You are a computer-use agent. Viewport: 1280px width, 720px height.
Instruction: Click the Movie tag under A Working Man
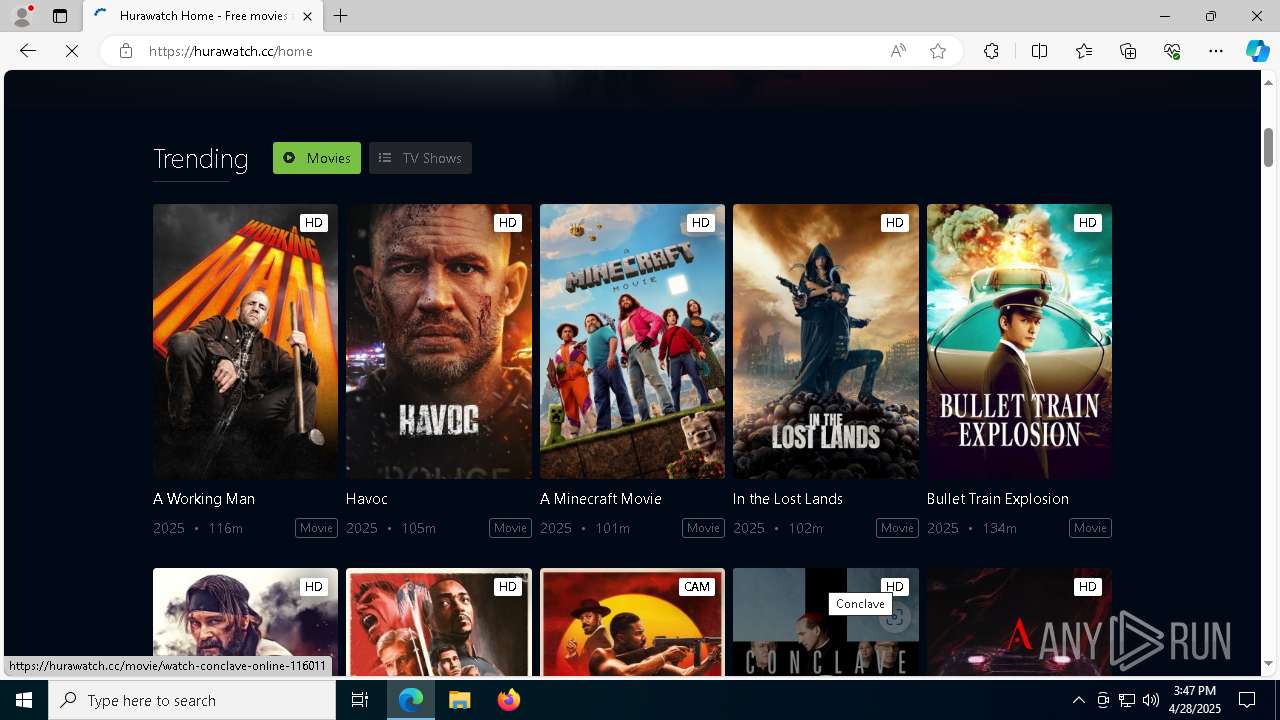tap(316, 528)
